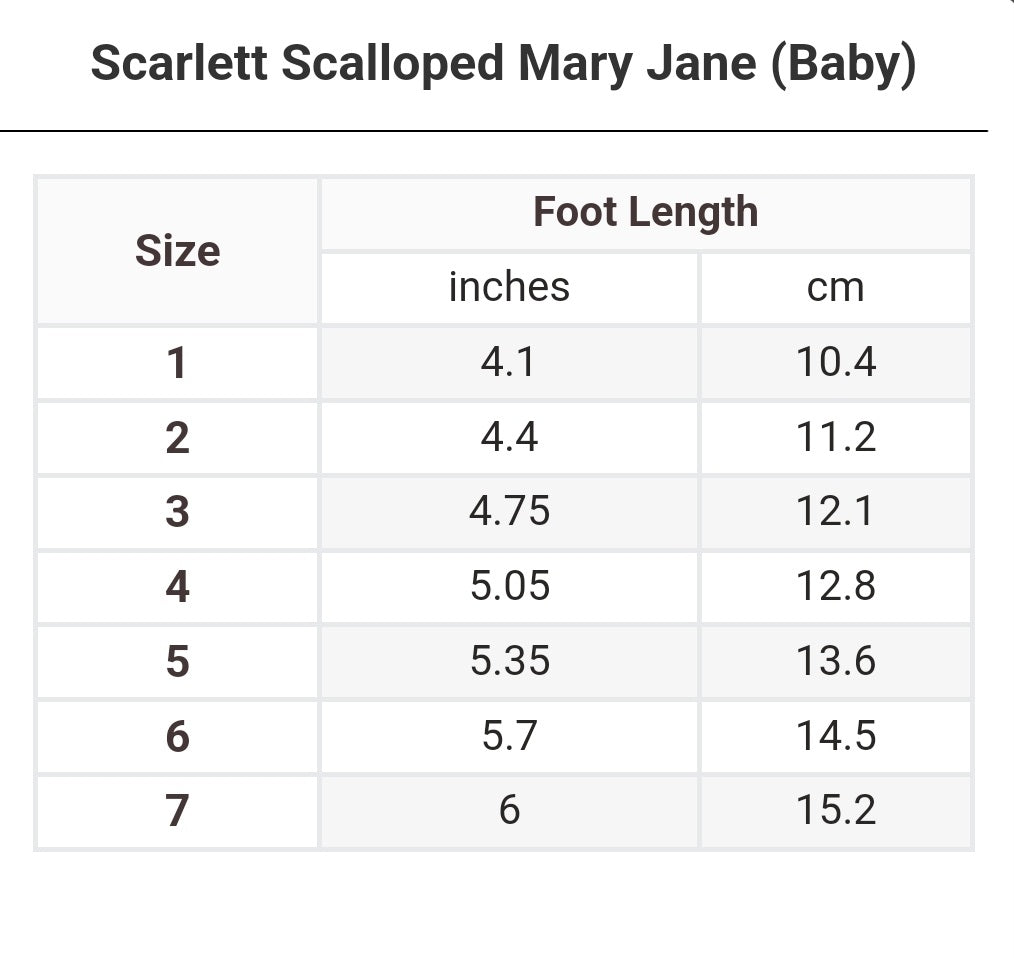Click the 5.7 inches value
Viewport: 1014px width, 958px height.
pyautogui.click(x=509, y=736)
